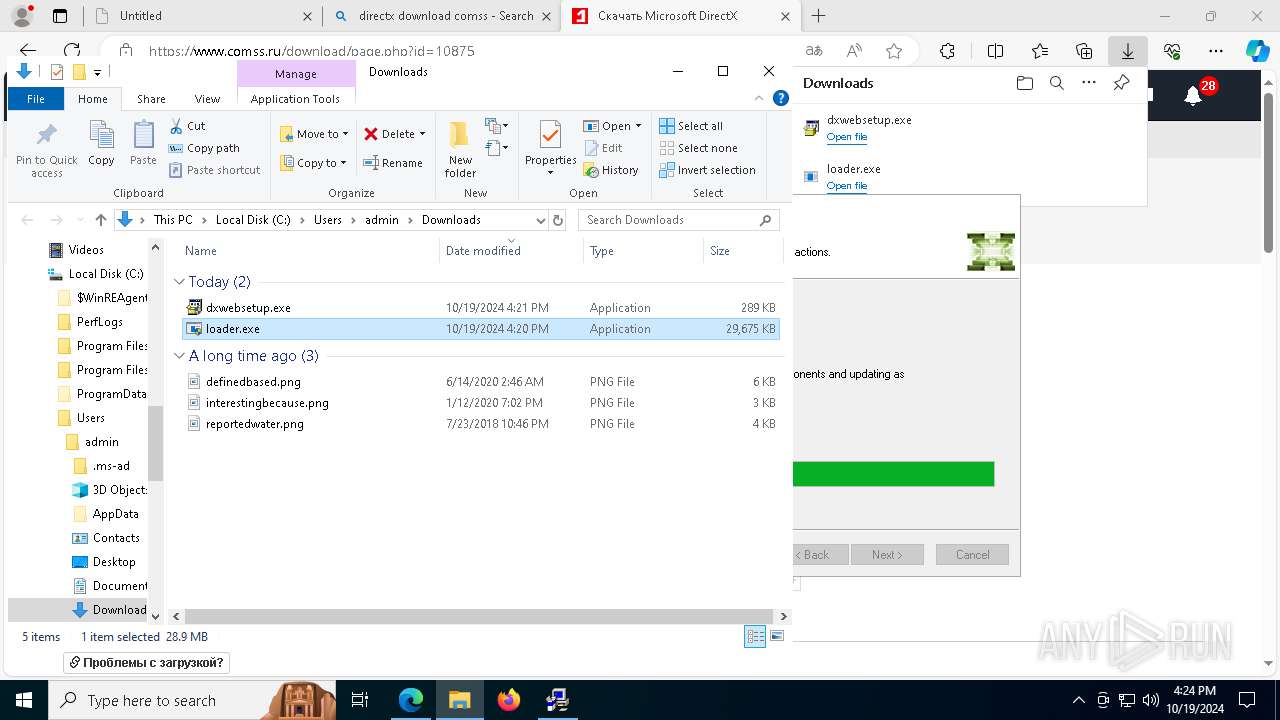Click the Paste icon in ribbon
The height and width of the screenshot is (720, 1280).
pos(143,136)
